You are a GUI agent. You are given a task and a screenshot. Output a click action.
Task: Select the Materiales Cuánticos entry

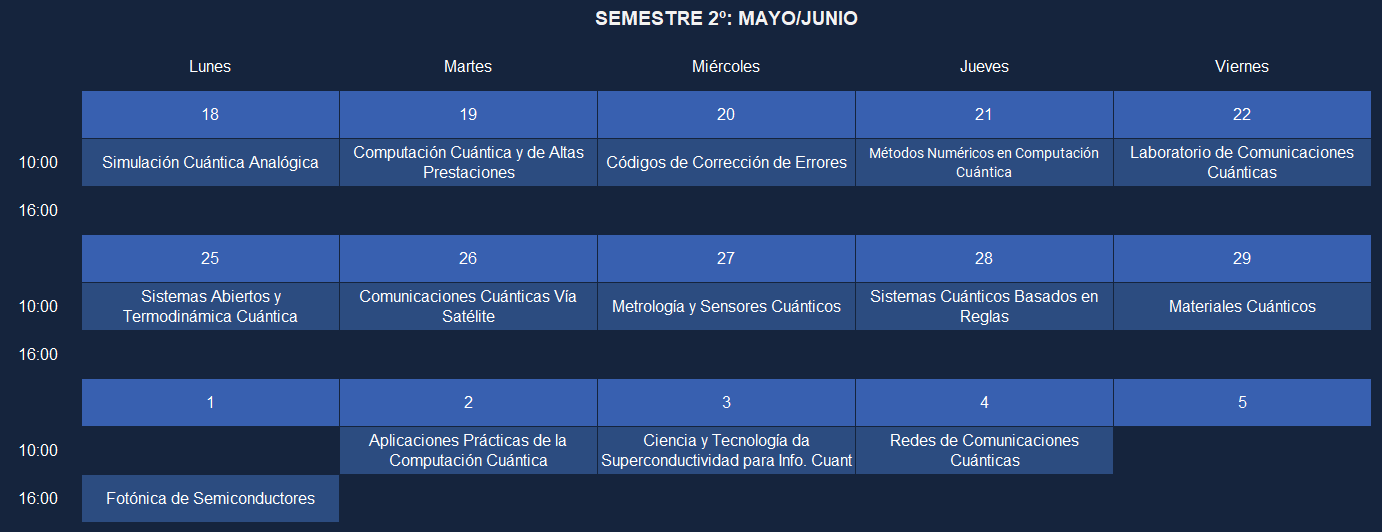pyautogui.click(x=1242, y=306)
